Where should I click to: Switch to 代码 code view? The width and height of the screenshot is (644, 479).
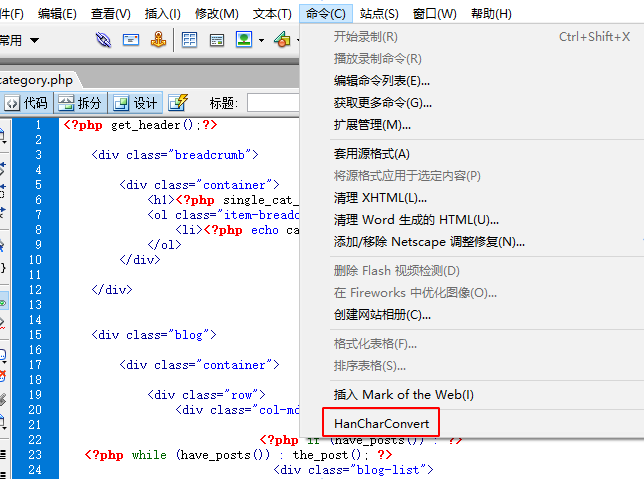[27, 103]
